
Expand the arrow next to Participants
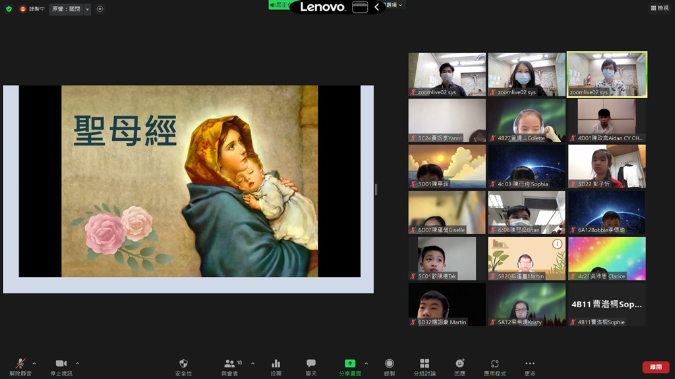[253, 363]
